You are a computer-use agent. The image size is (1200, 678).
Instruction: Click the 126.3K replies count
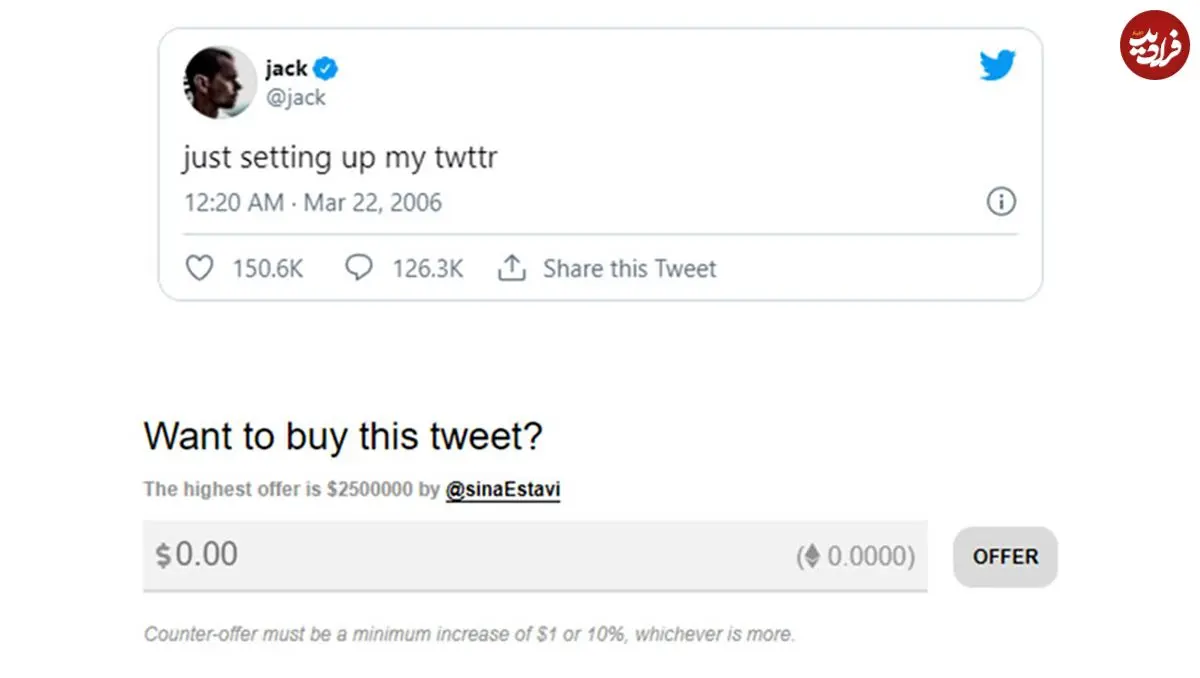coord(427,269)
